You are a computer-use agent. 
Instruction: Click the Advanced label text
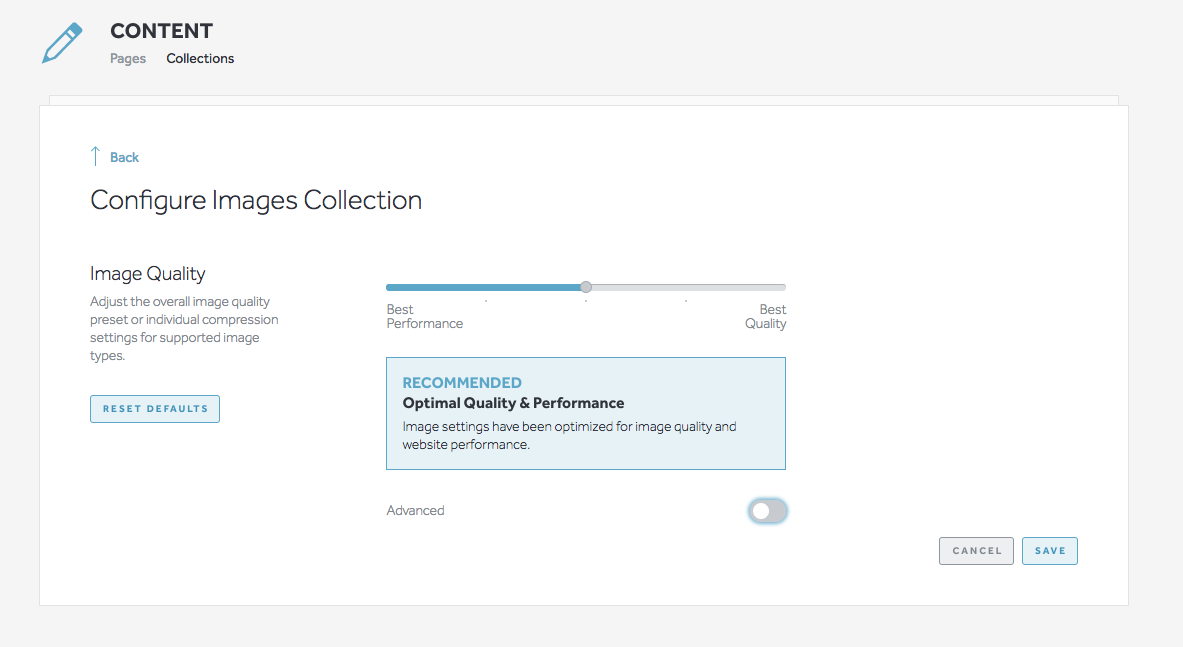(x=415, y=510)
